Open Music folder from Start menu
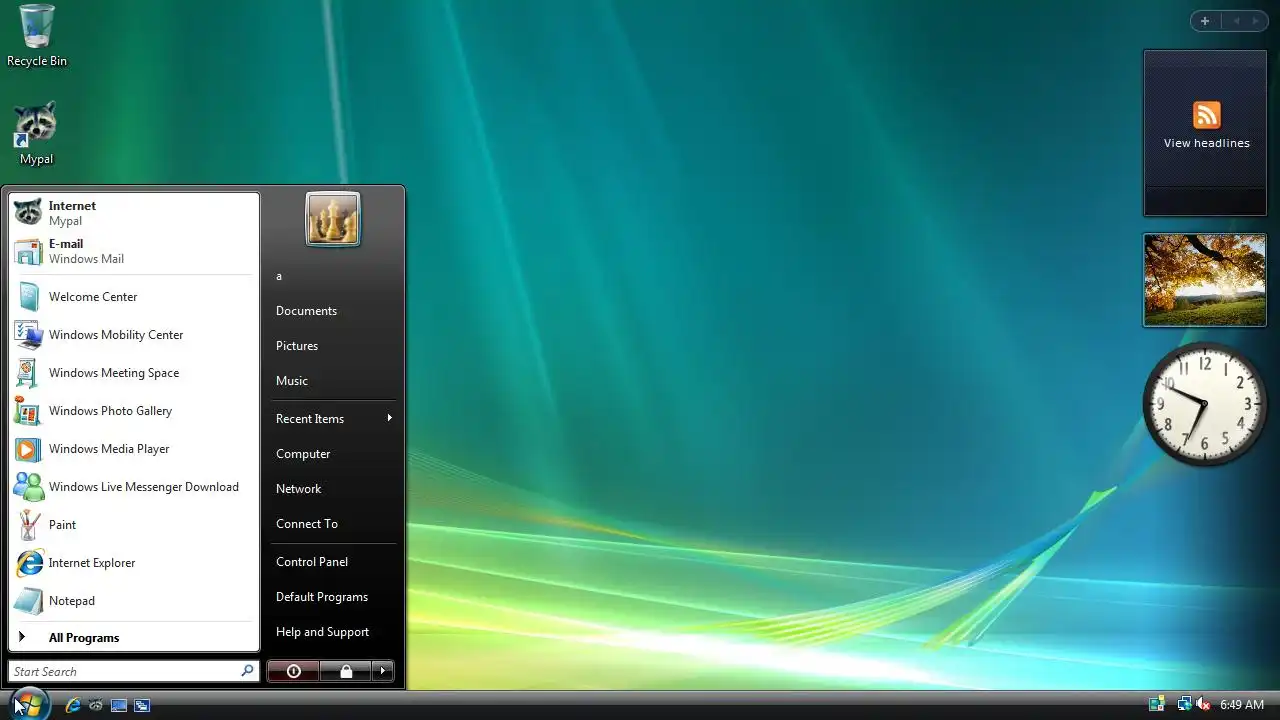Screen dimensions: 1280x720 pyautogui.click(x=333, y=381)
